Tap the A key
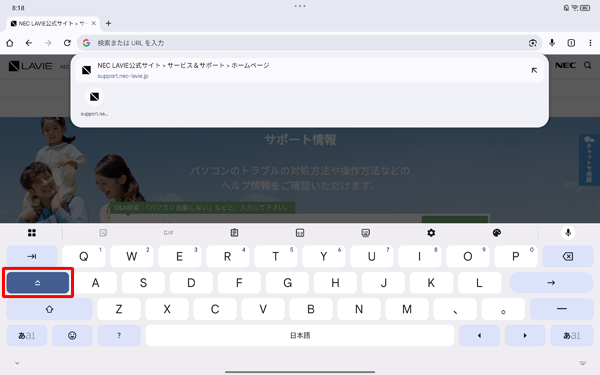This screenshot has width=600, height=375. pos(95,283)
